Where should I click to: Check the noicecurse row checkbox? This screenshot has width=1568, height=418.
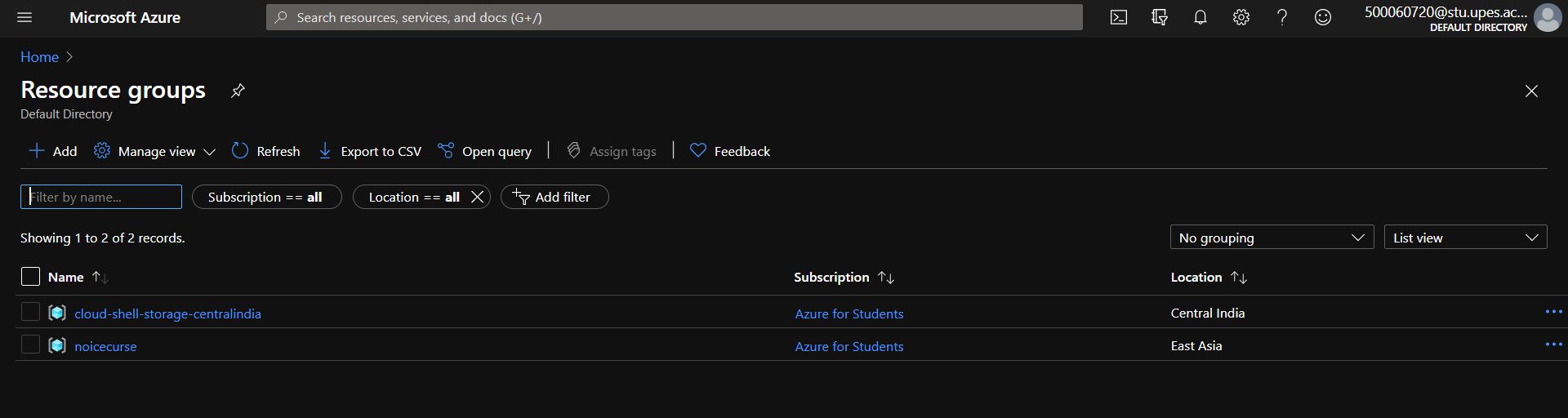pyautogui.click(x=30, y=345)
